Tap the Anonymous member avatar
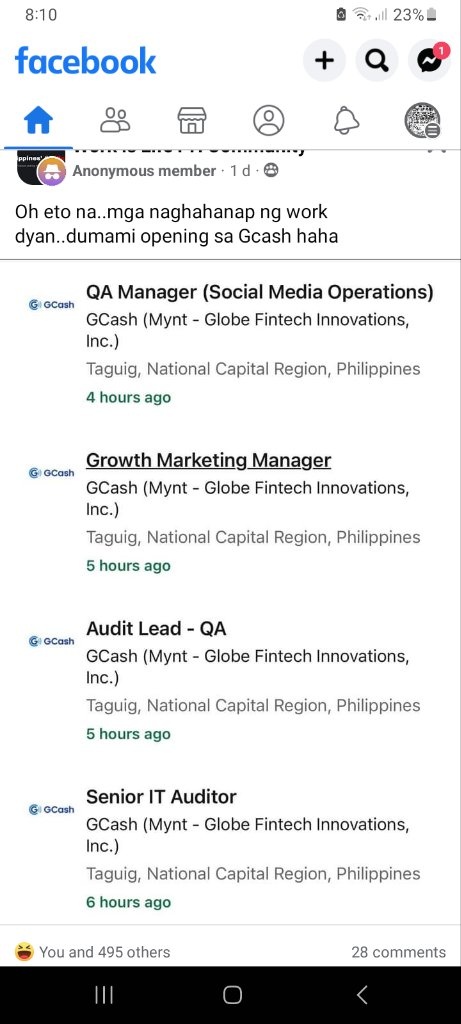Screen dimensions: 461x1024 pos(50,172)
